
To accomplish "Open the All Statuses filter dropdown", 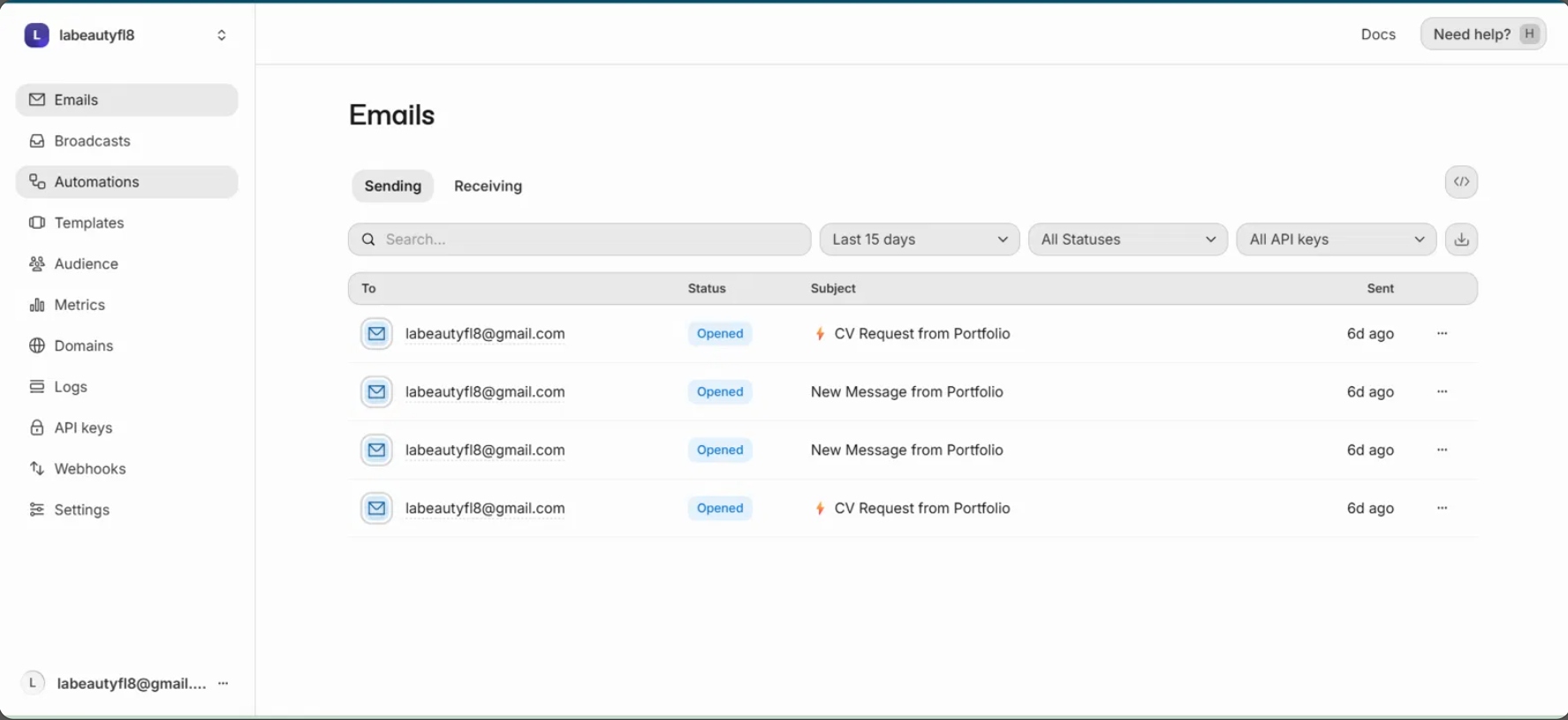I will 1128,239.
